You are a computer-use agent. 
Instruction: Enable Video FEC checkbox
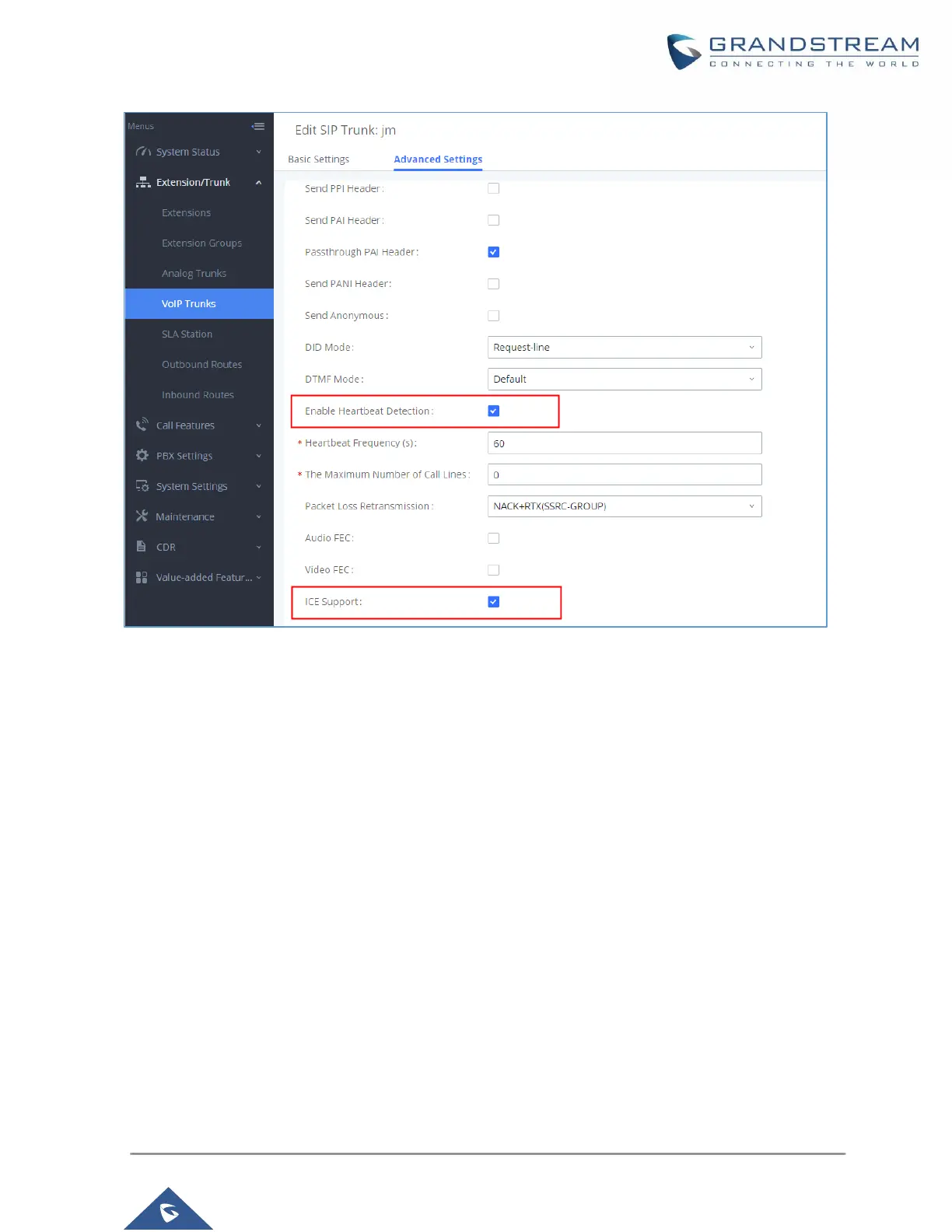point(493,570)
